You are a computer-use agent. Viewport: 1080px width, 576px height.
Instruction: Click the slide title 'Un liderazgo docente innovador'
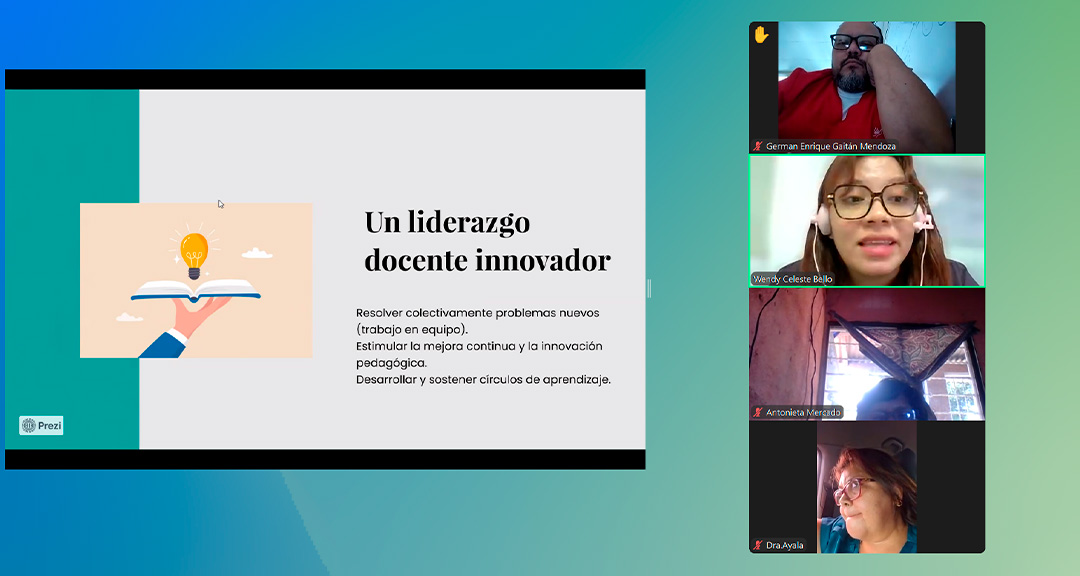(x=487, y=241)
